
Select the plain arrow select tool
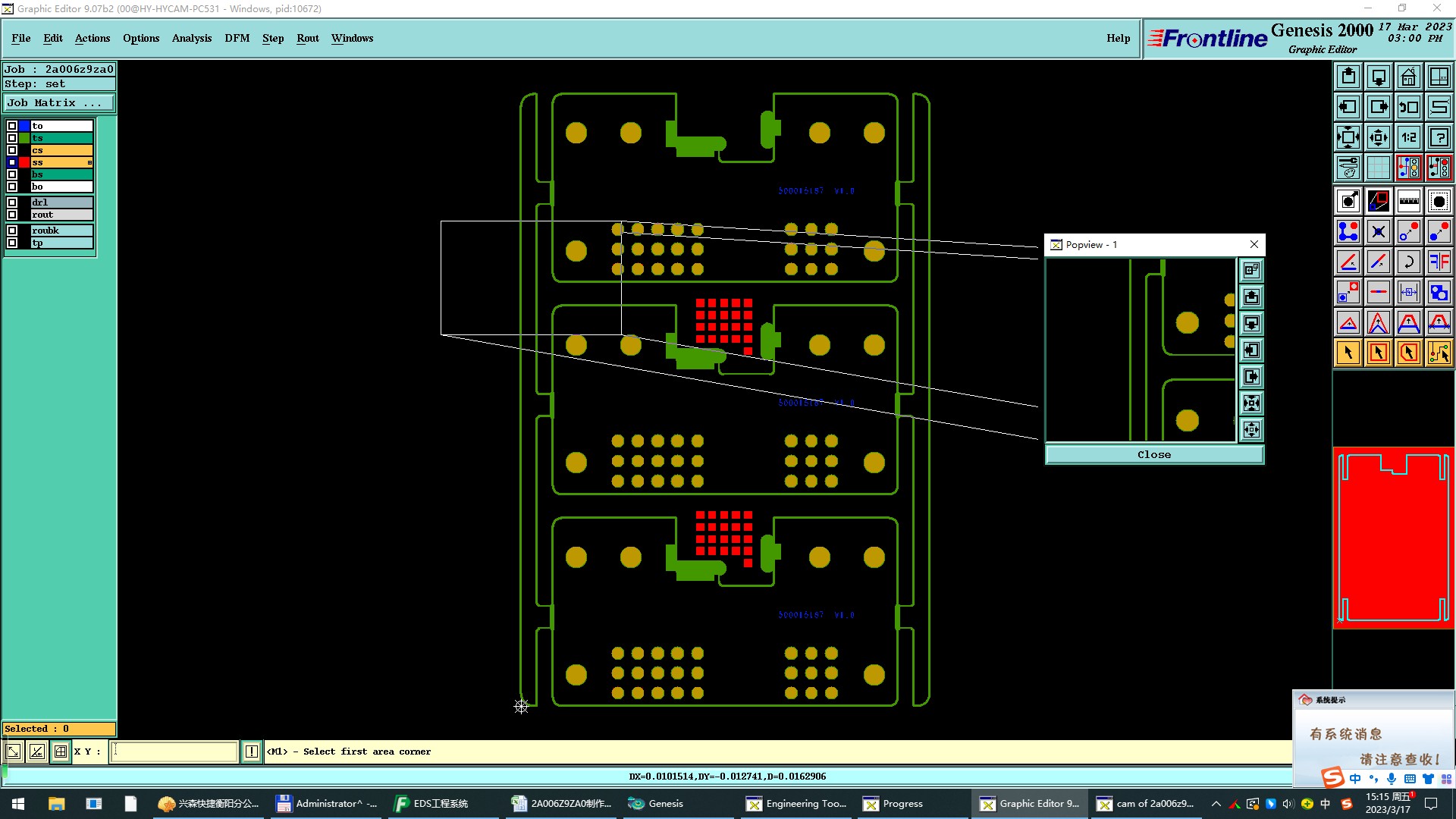(x=1348, y=353)
